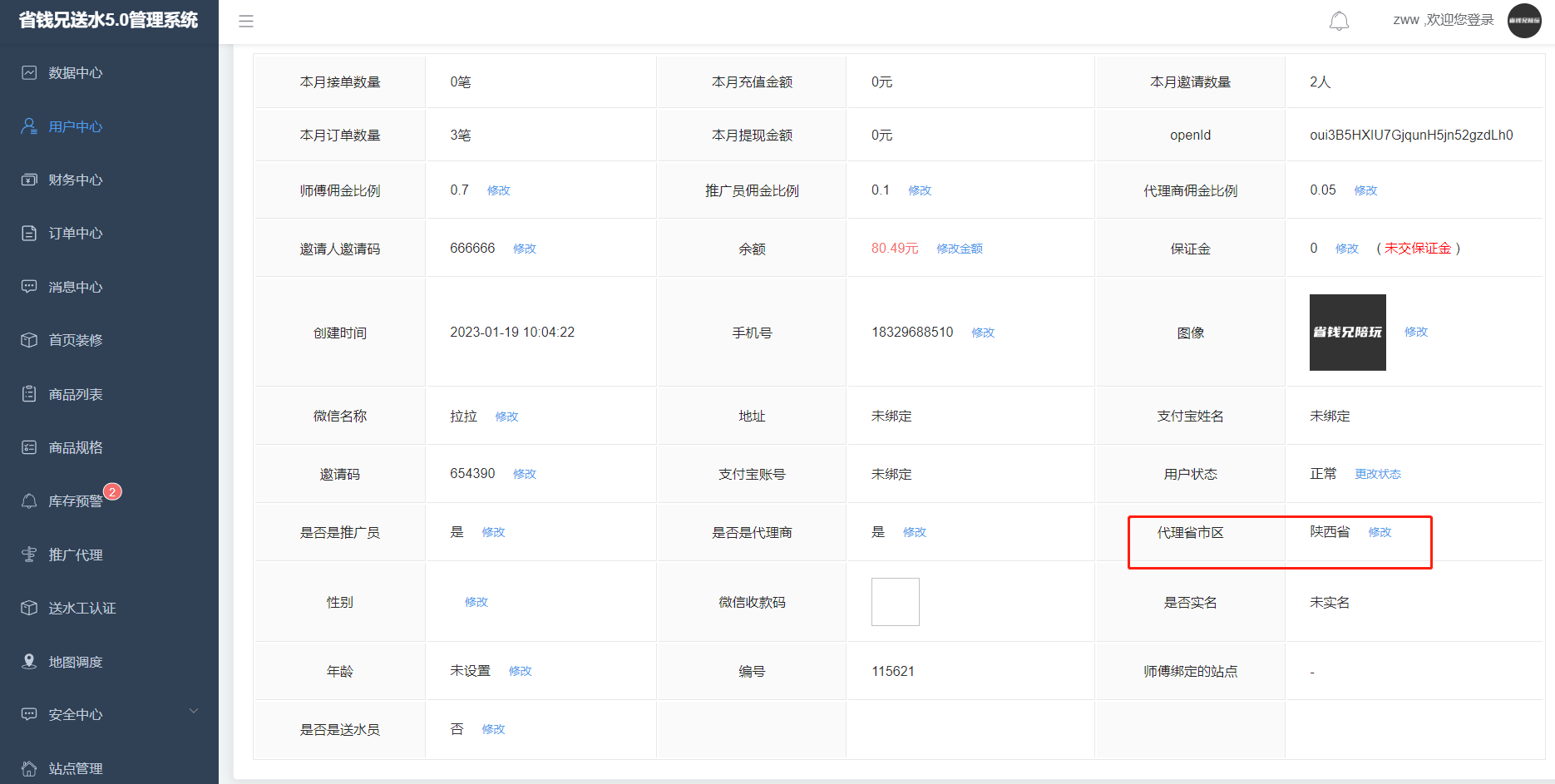Click the notification bell icon
This screenshot has height=784, width=1555.
point(1339,21)
